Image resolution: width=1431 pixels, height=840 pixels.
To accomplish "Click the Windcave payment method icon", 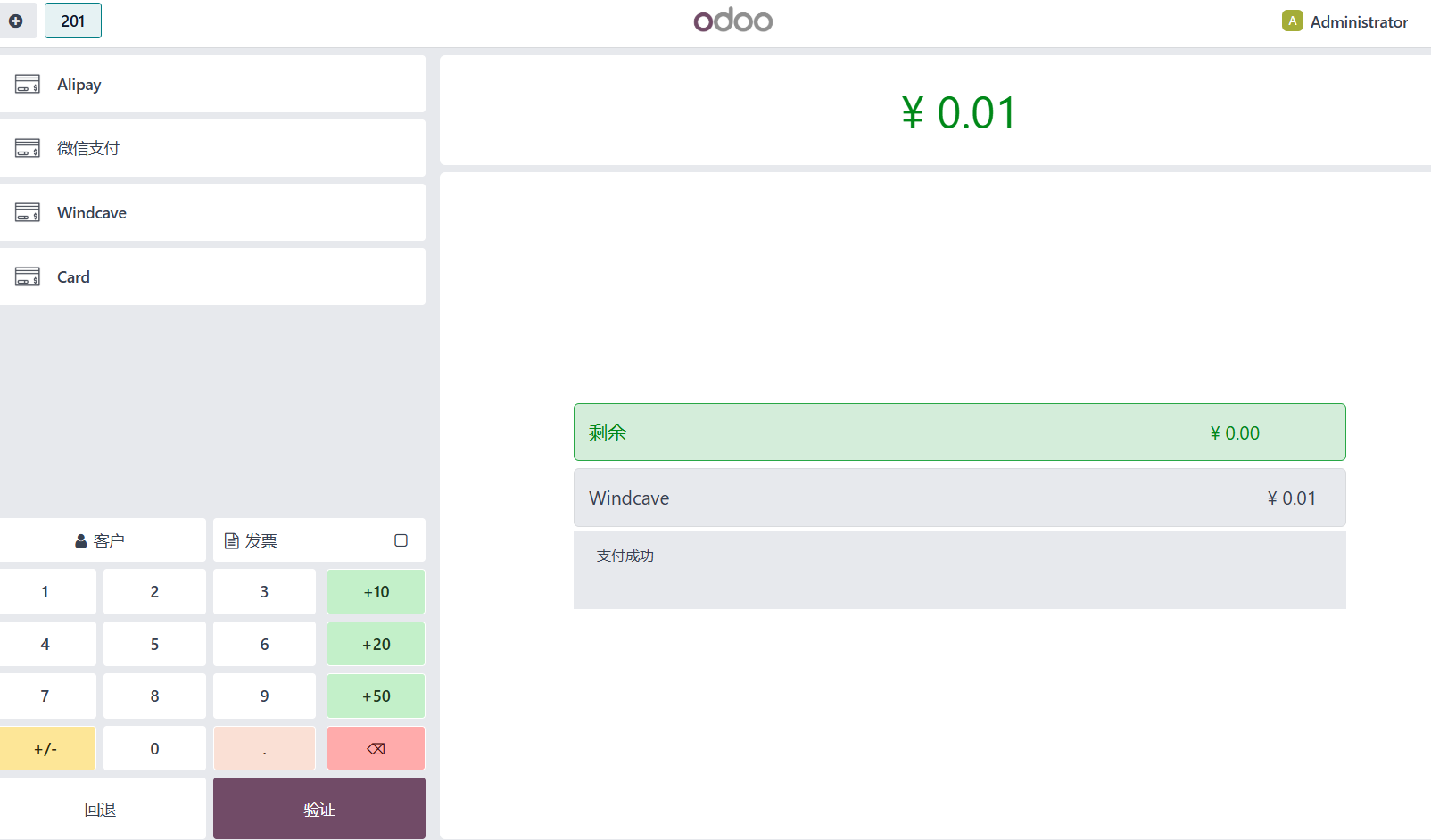I will [28, 212].
